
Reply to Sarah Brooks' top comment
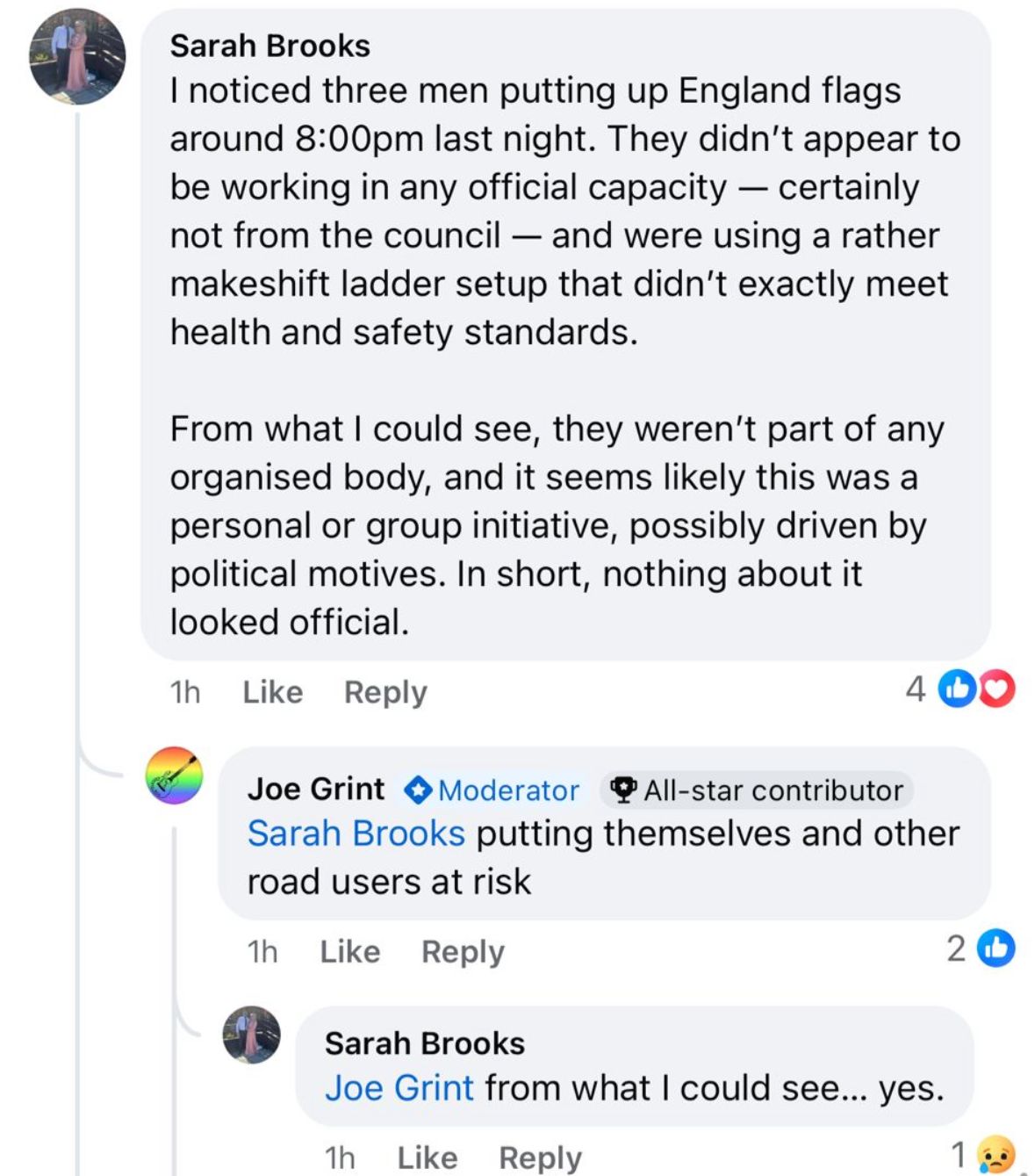385,692
